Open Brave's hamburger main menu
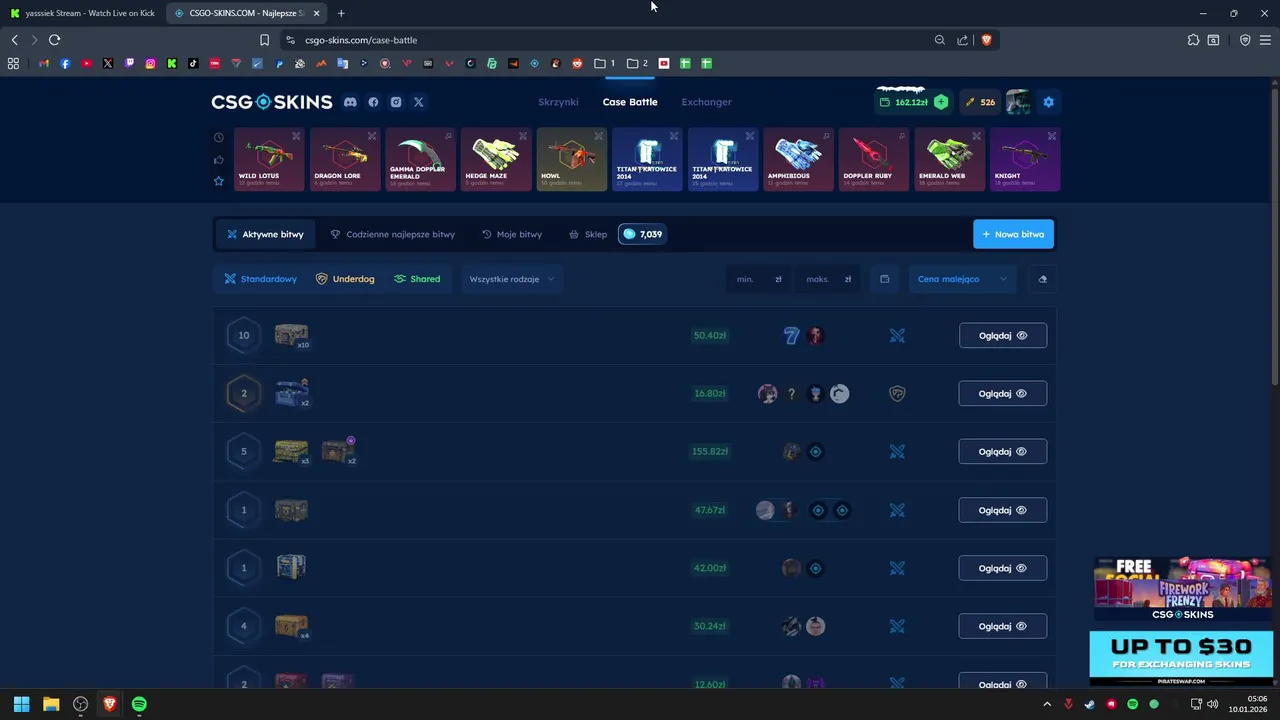This screenshot has height=720, width=1280. pyautogui.click(x=1265, y=40)
